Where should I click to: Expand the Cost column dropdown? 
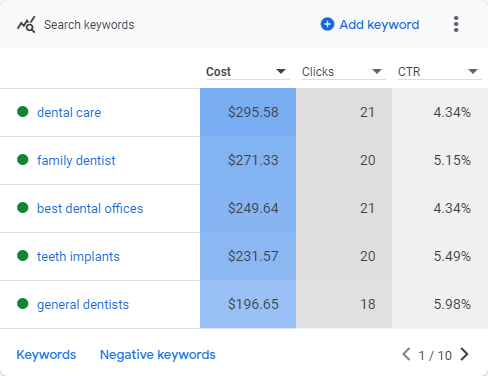click(x=281, y=71)
